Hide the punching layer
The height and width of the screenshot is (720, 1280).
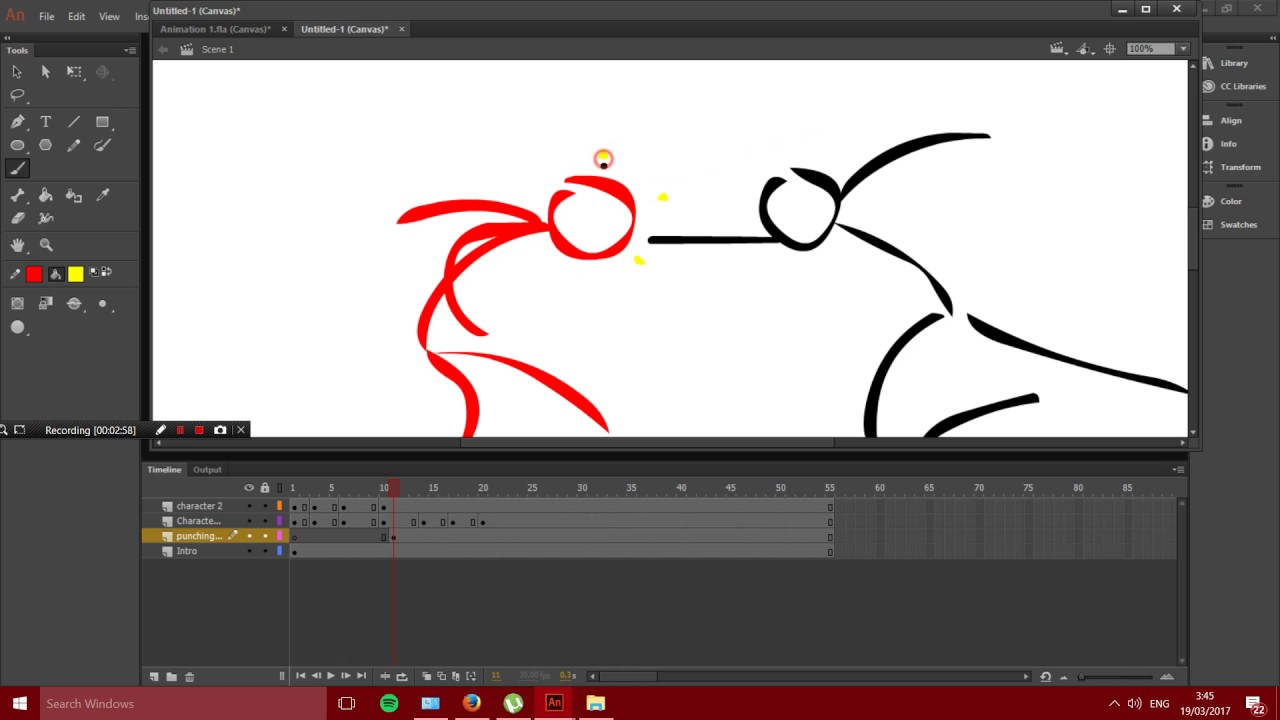(x=249, y=536)
